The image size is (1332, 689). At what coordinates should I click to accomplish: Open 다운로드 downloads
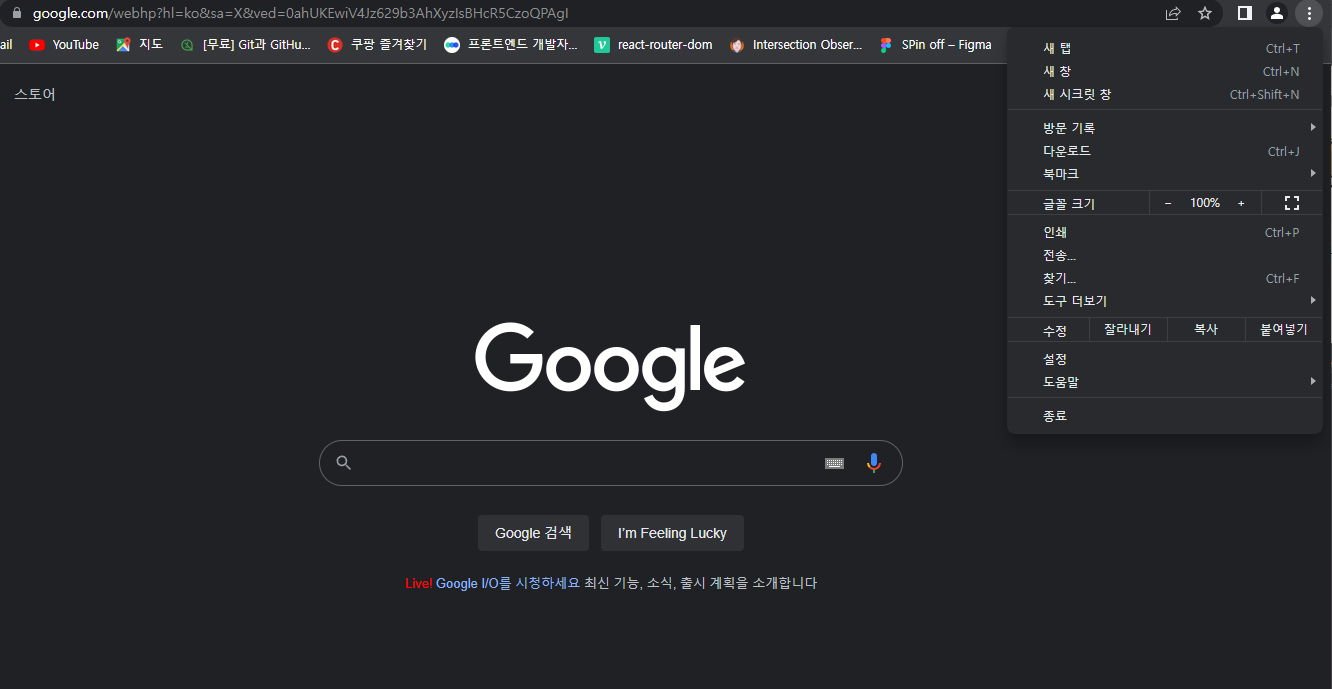tap(1165, 151)
